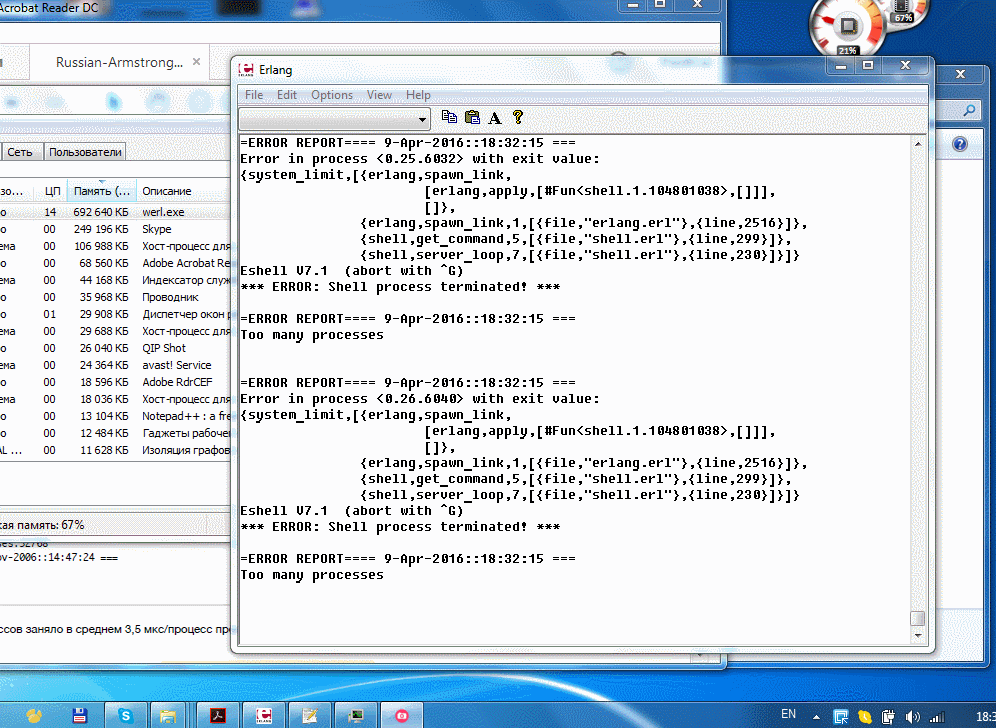The width and height of the screenshot is (996, 728).
Task: Sort processes by the Память column header
Action: coord(101,190)
